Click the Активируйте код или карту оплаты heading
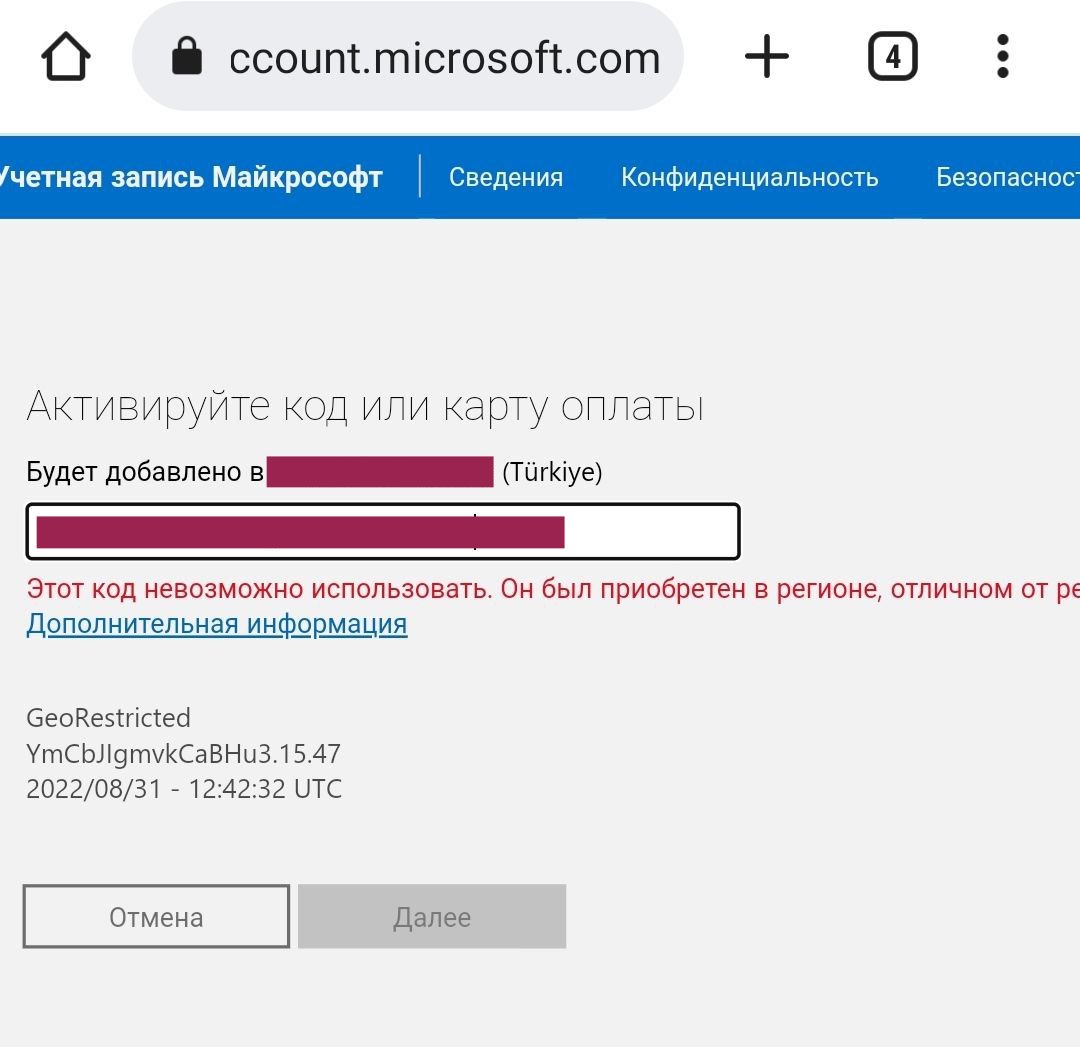 365,407
